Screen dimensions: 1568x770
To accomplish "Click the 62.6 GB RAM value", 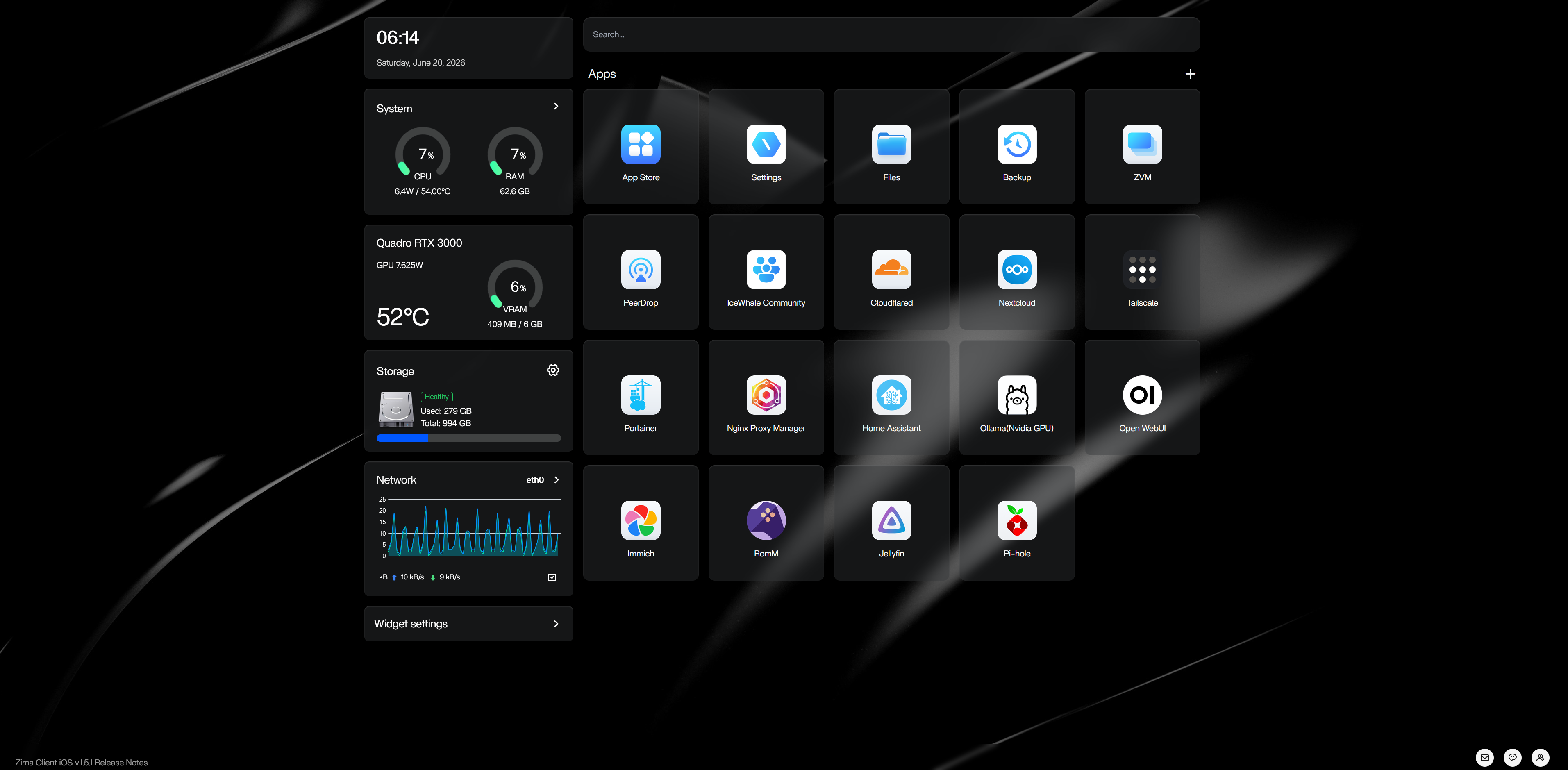I will (514, 191).
